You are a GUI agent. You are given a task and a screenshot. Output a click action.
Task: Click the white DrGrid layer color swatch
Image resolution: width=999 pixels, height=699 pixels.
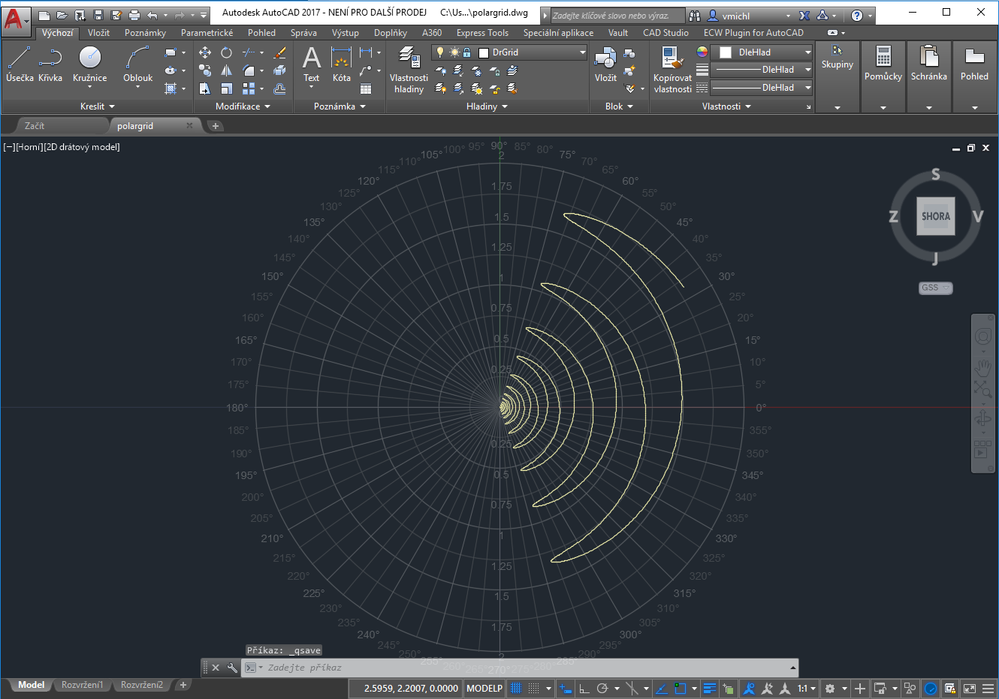point(484,52)
